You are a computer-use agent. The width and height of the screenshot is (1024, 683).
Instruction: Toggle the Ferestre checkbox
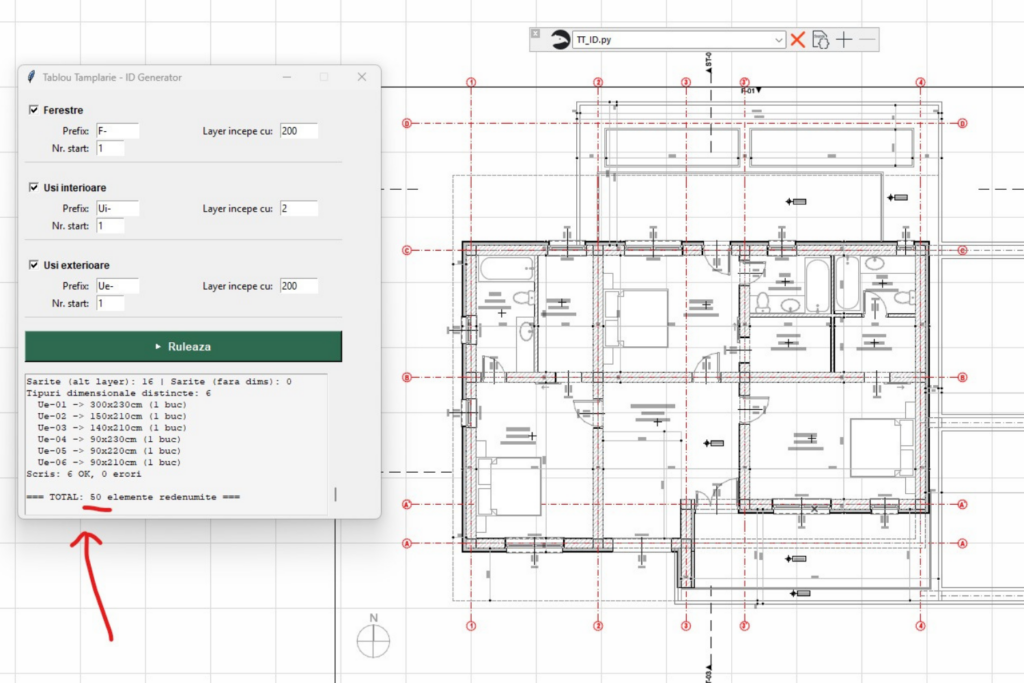click(34, 110)
